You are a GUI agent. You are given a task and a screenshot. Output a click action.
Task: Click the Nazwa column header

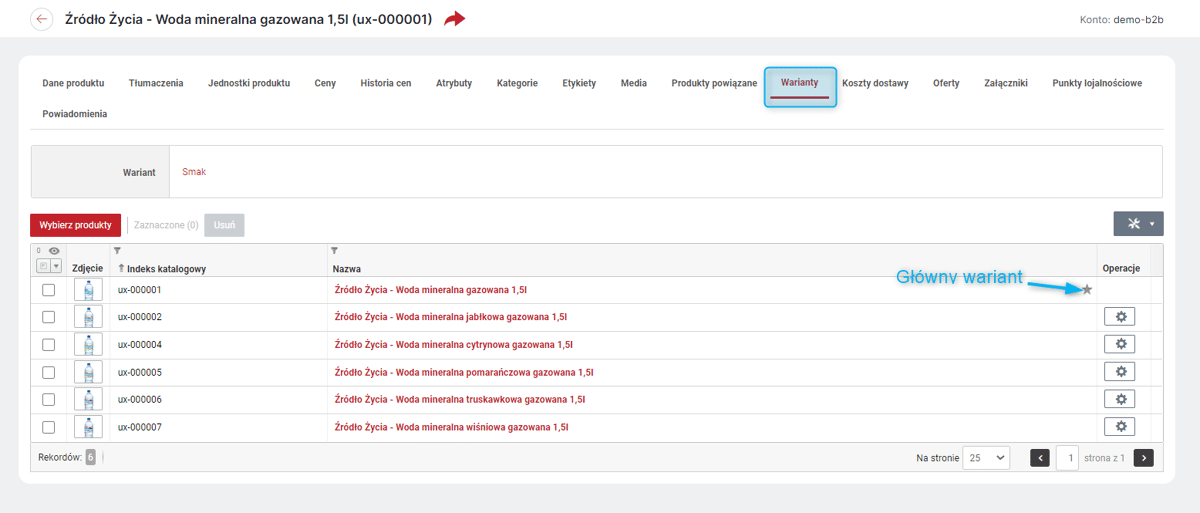(347, 269)
